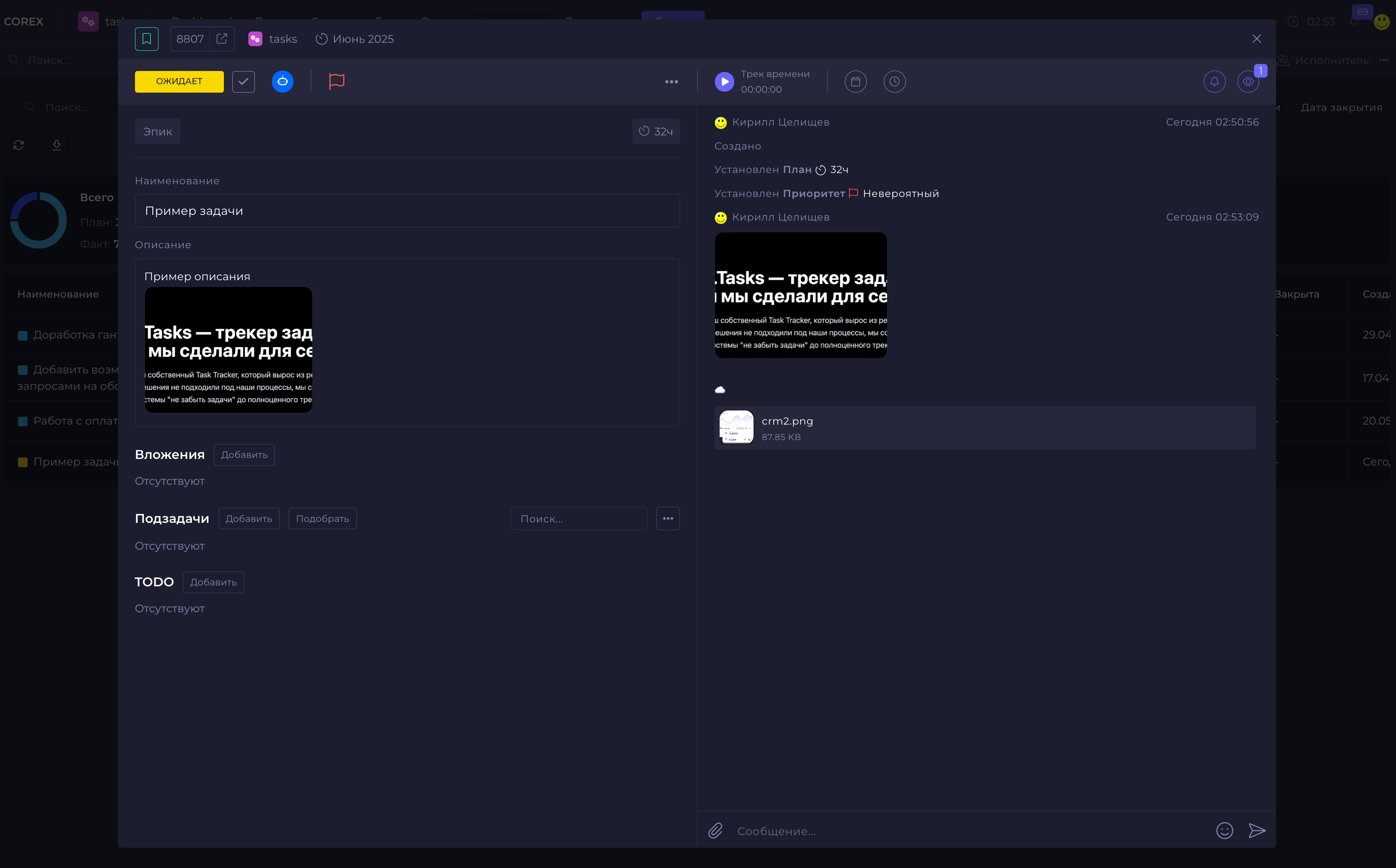Viewport: 1396px width, 868px height.
Task: Focus the subtasks search field
Action: coord(578,518)
